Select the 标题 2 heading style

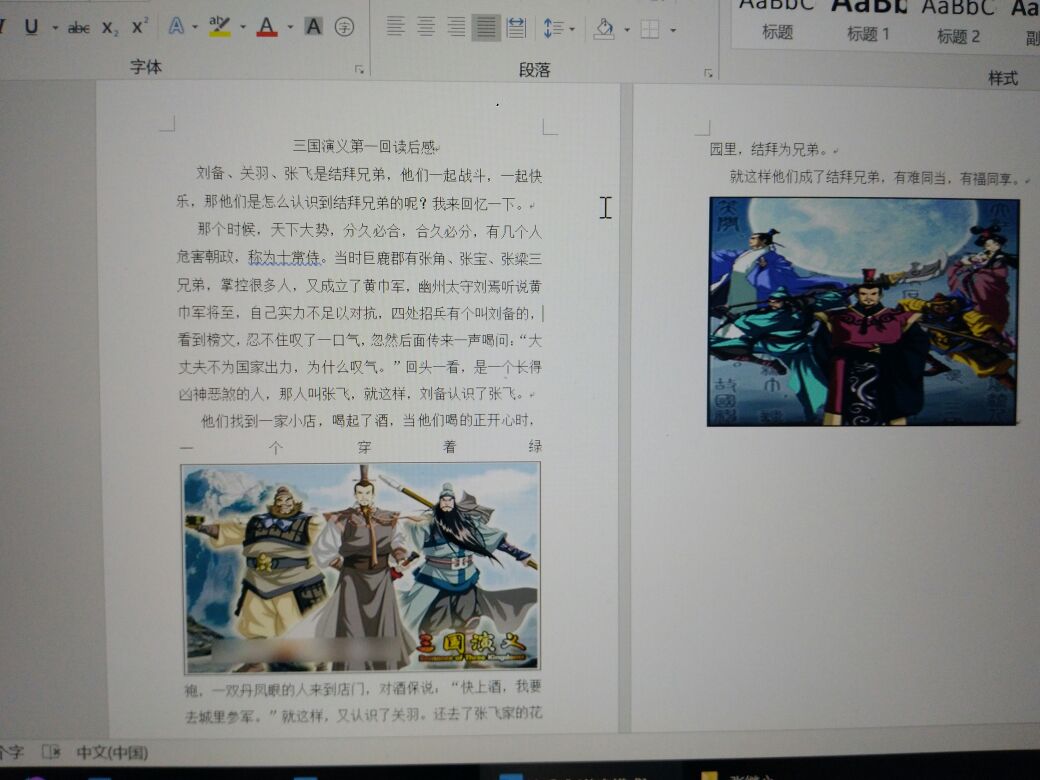coord(958,24)
